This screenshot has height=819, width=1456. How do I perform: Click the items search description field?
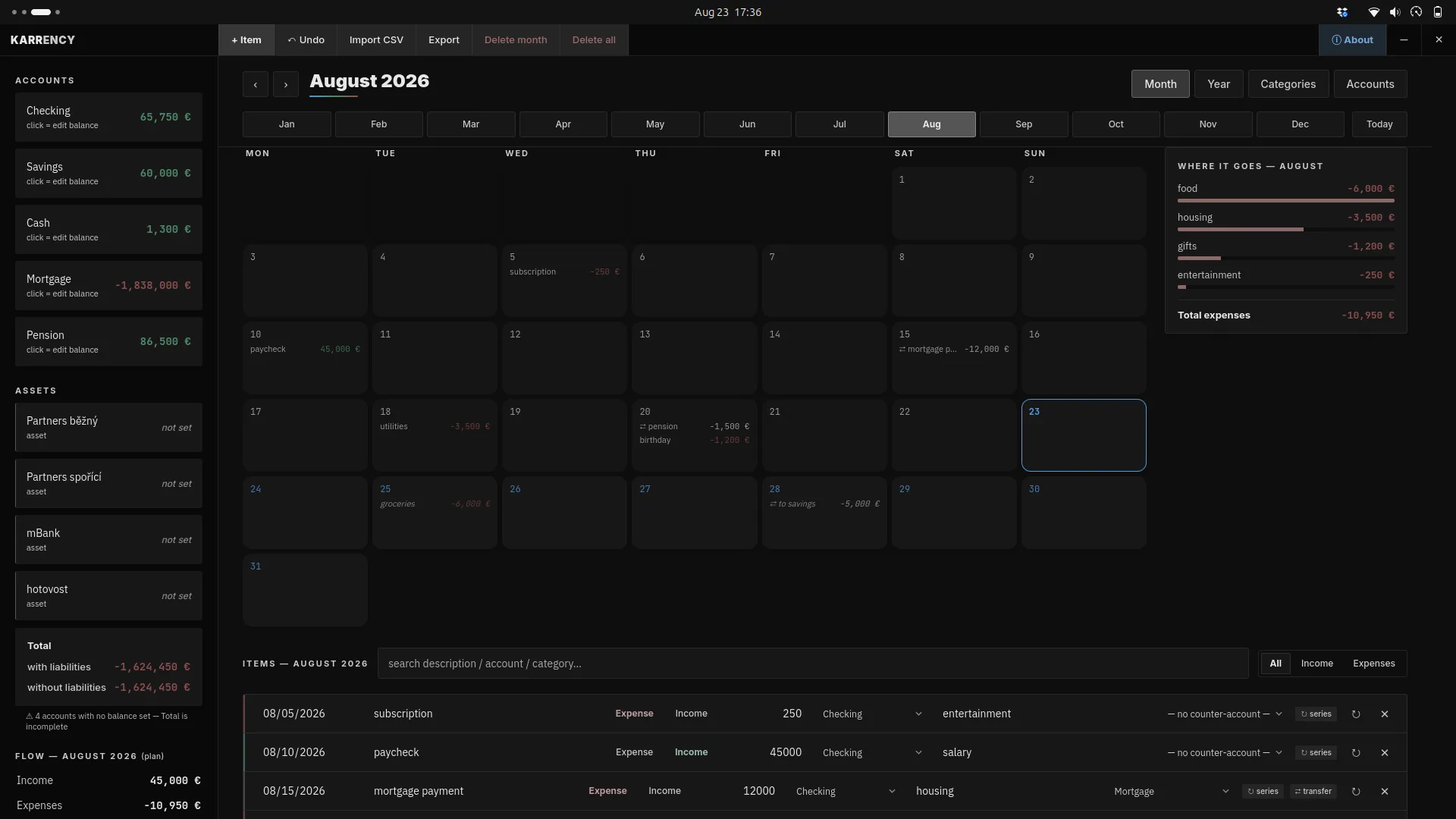pos(813,664)
